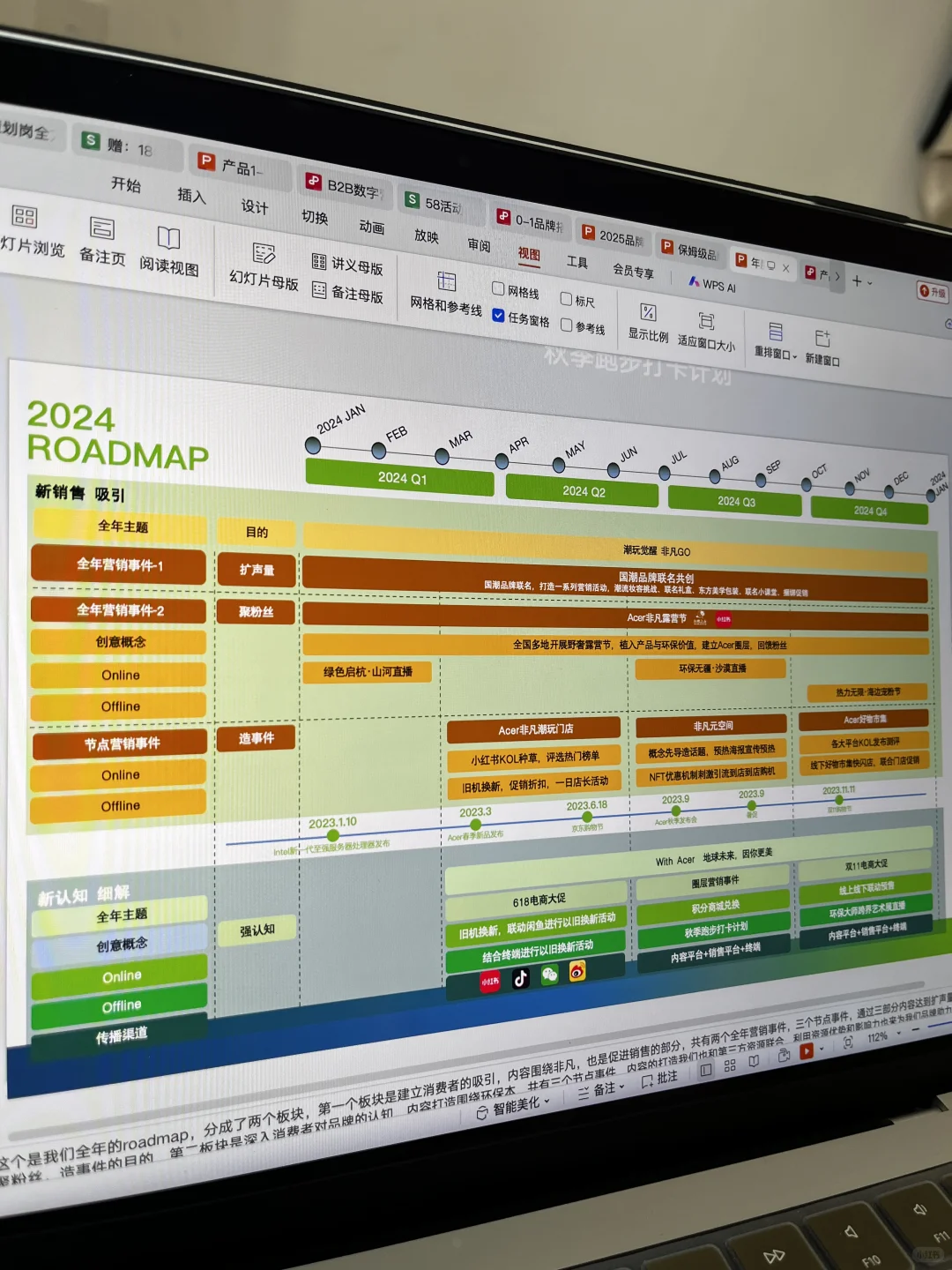Image resolution: width=952 pixels, height=1270 pixels.
Task: Click Comments (批注) button in status bar
Action: [659, 1079]
